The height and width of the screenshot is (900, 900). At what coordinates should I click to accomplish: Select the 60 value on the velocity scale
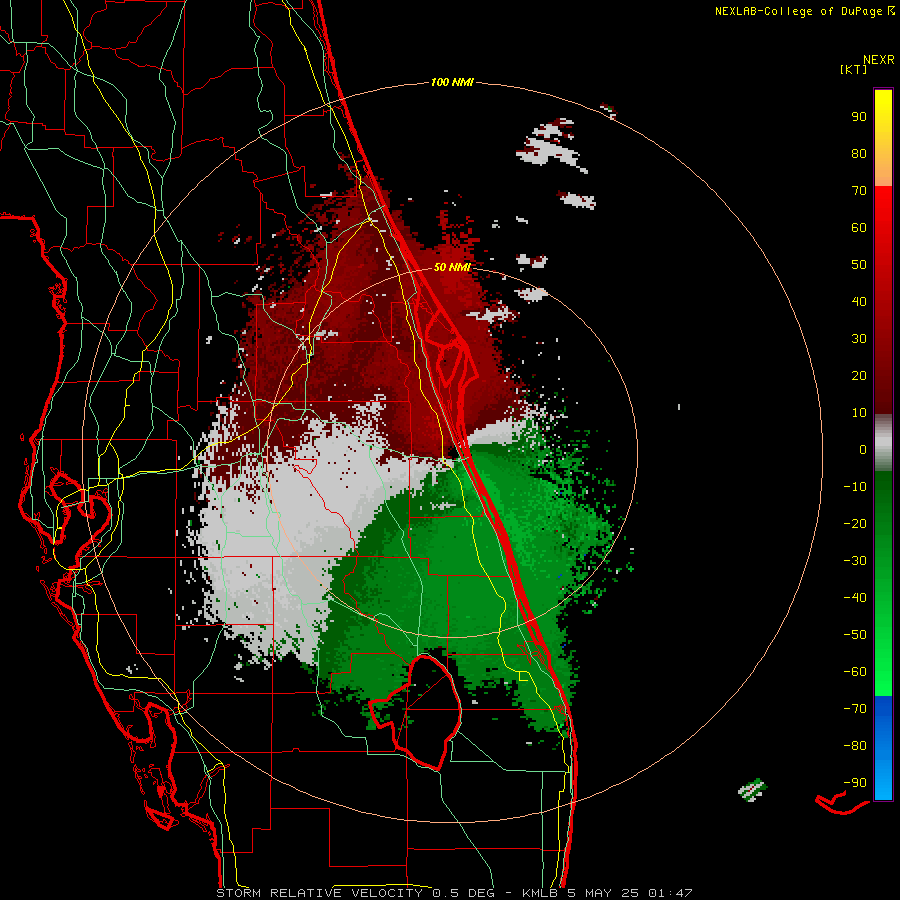pyautogui.click(x=859, y=228)
